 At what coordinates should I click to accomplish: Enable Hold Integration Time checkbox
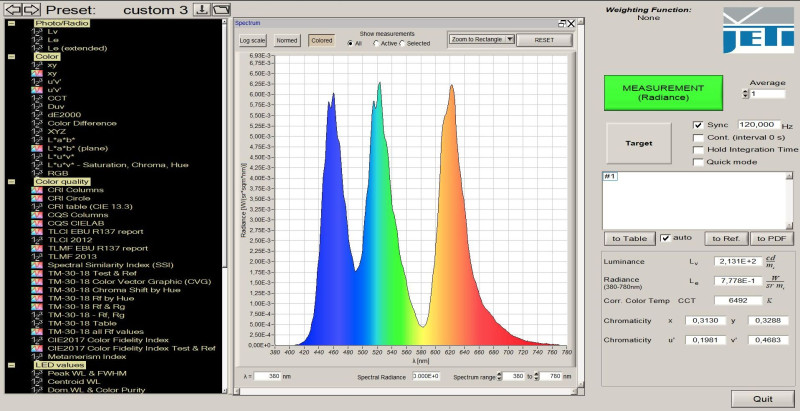click(698, 150)
